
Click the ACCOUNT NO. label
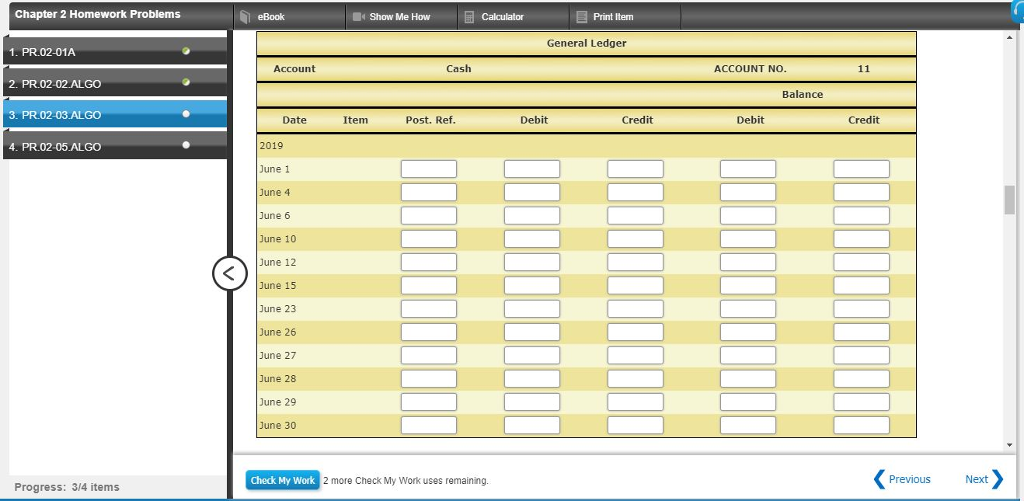tap(750, 69)
